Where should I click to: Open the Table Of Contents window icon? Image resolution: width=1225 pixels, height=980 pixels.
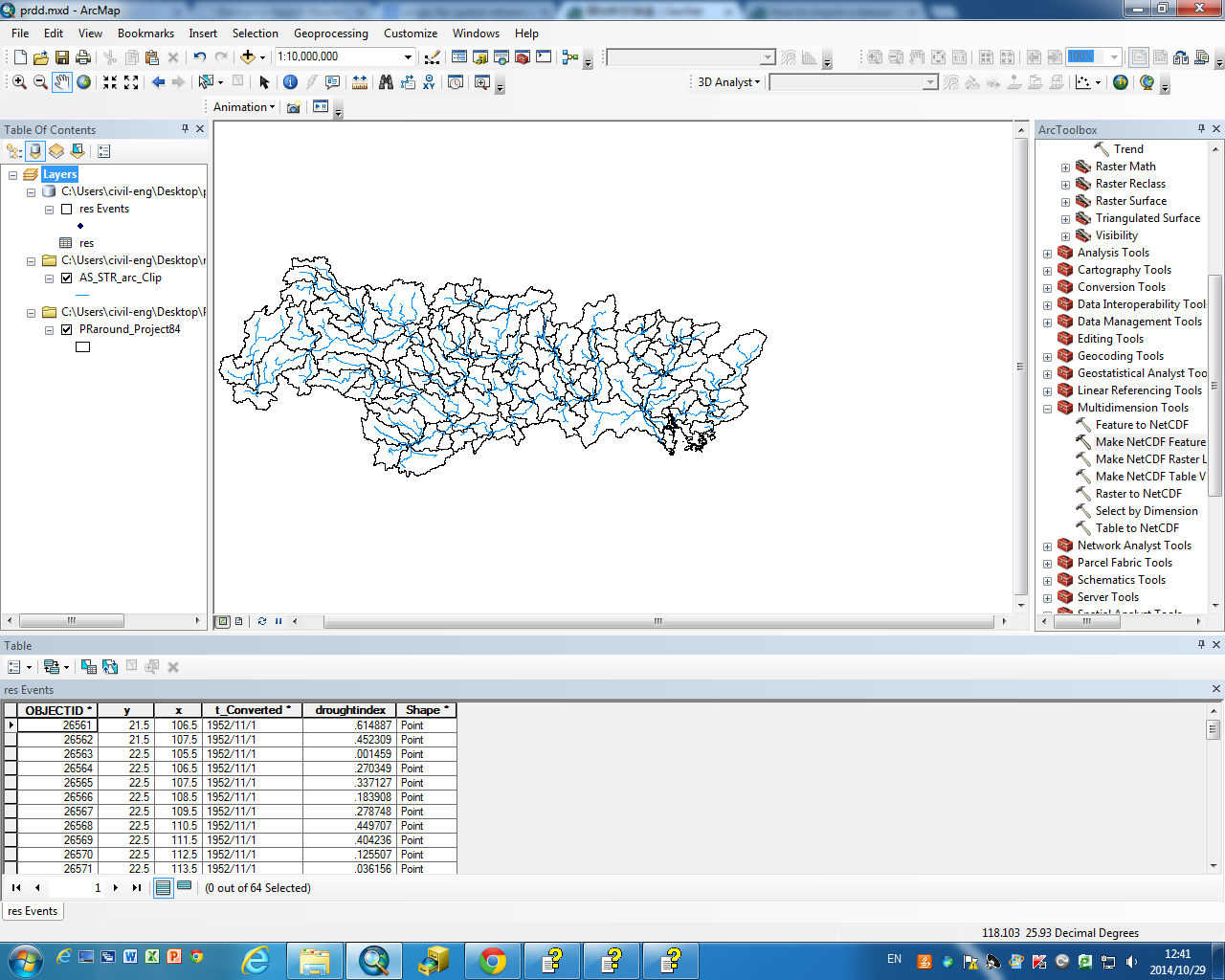[459, 57]
